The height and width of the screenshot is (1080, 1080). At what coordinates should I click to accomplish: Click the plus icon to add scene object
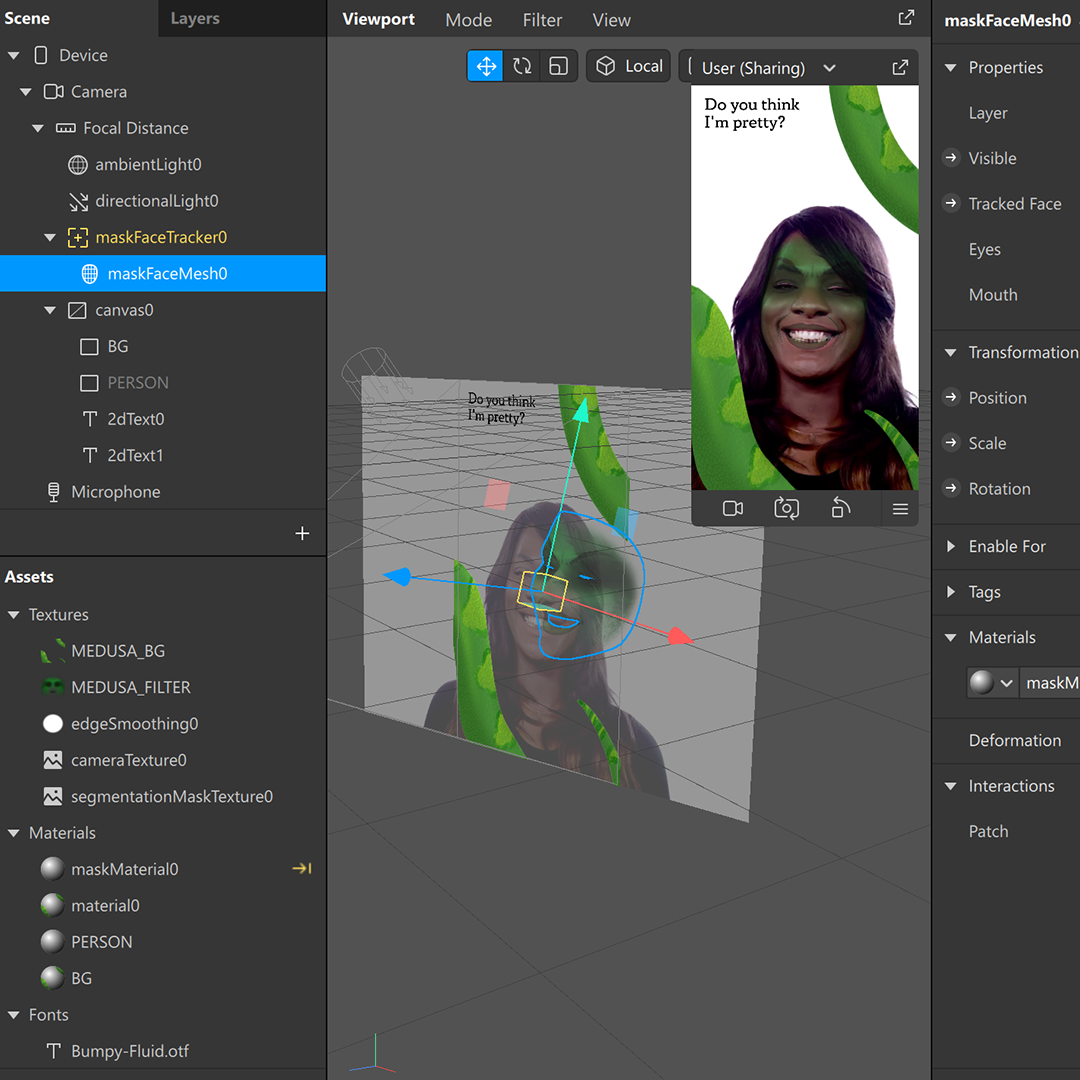[x=302, y=534]
